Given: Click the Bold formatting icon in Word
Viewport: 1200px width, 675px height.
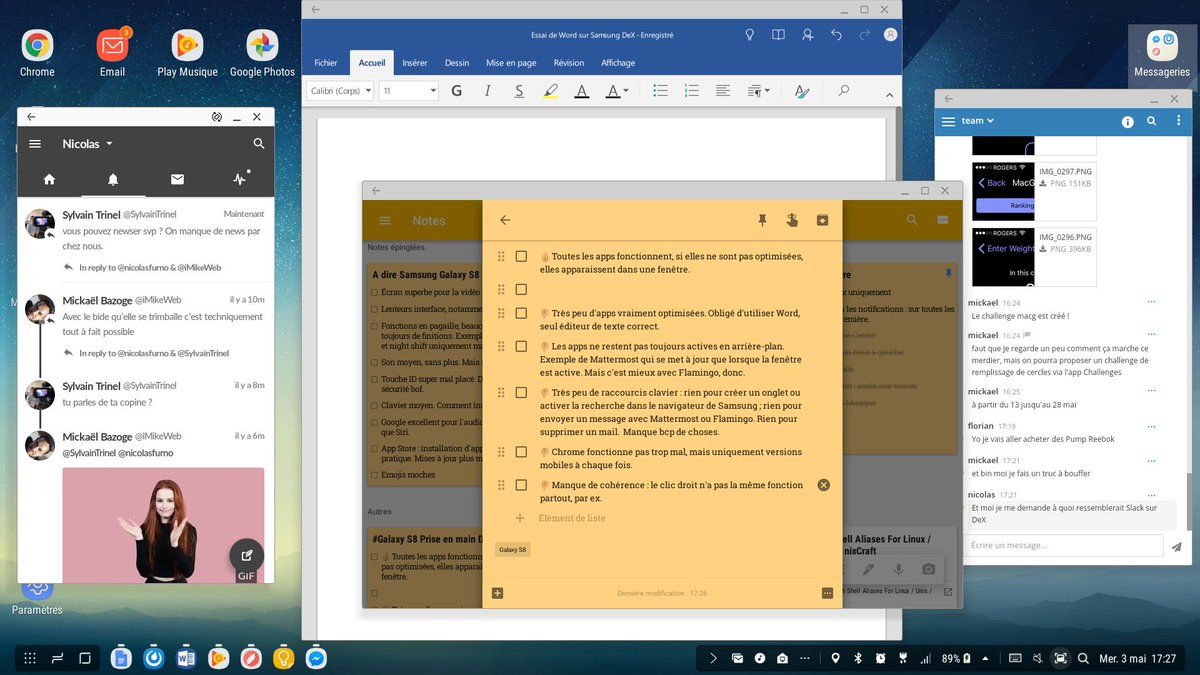Looking at the screenshot, I should (457, 91).
